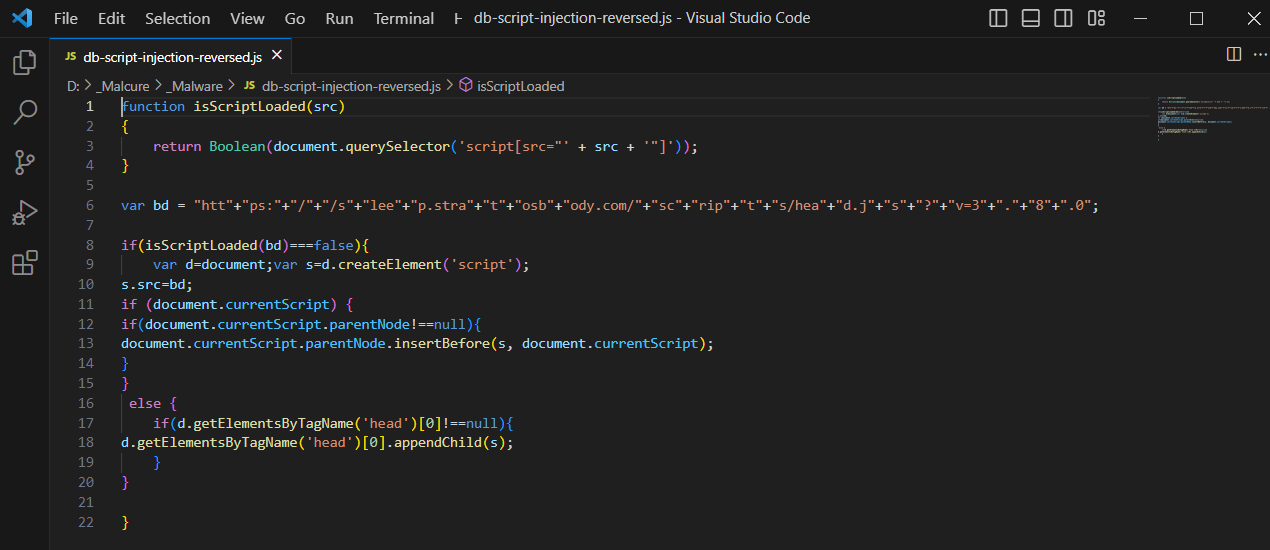Expand breadcrumb chevron after _Malcure

click(x=158, y=87)
